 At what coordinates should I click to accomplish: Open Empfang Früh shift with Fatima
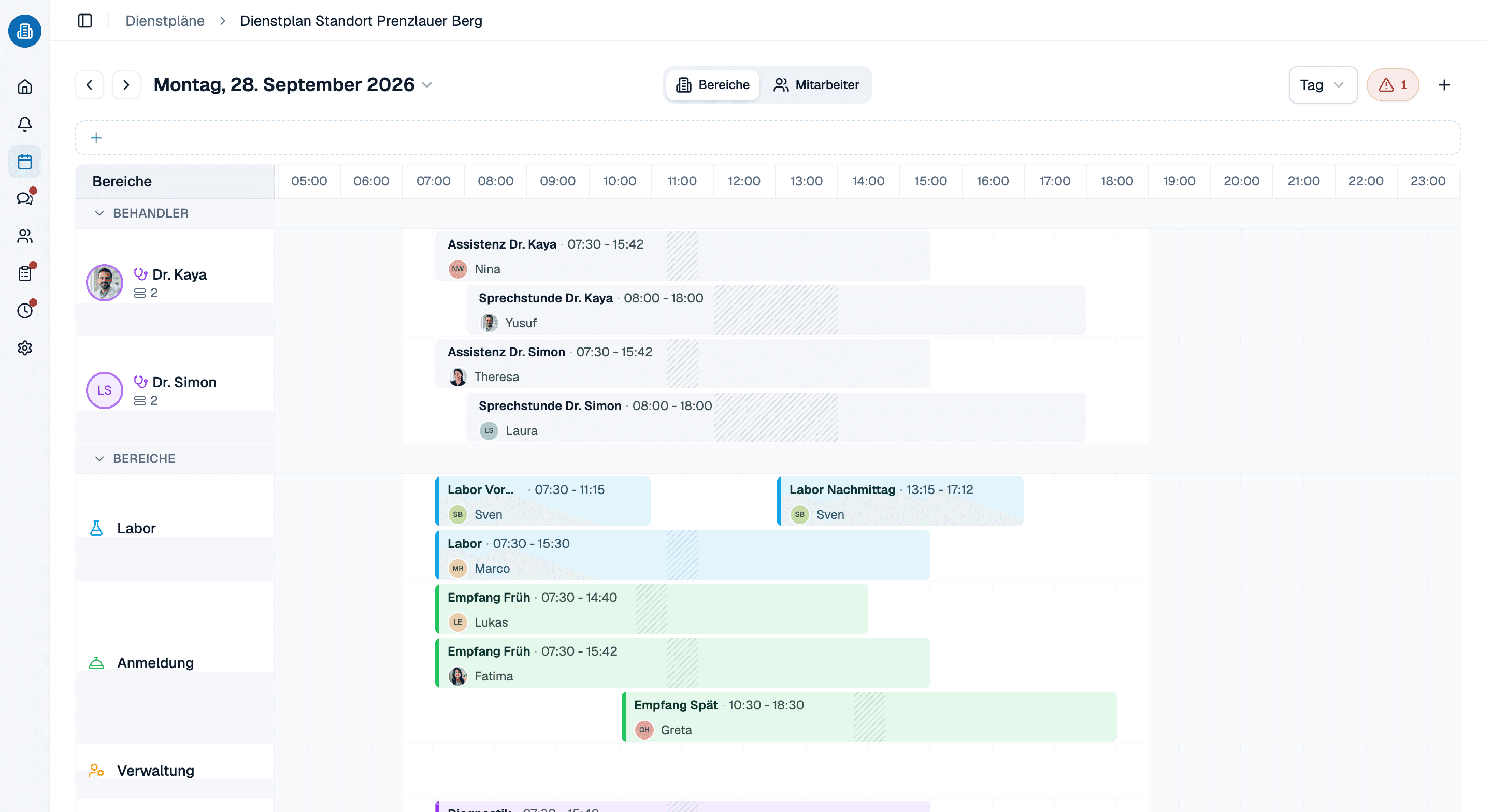coord(683,663)
